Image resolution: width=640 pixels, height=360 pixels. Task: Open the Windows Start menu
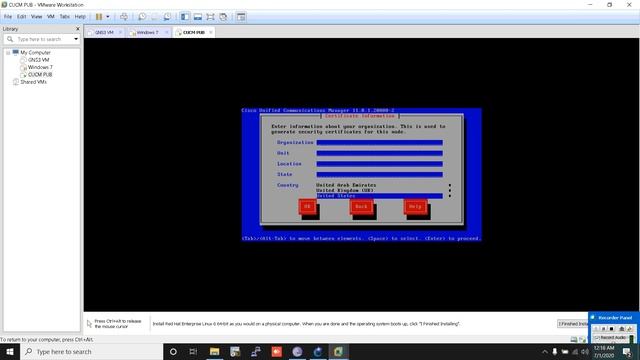tap(10, 351)
